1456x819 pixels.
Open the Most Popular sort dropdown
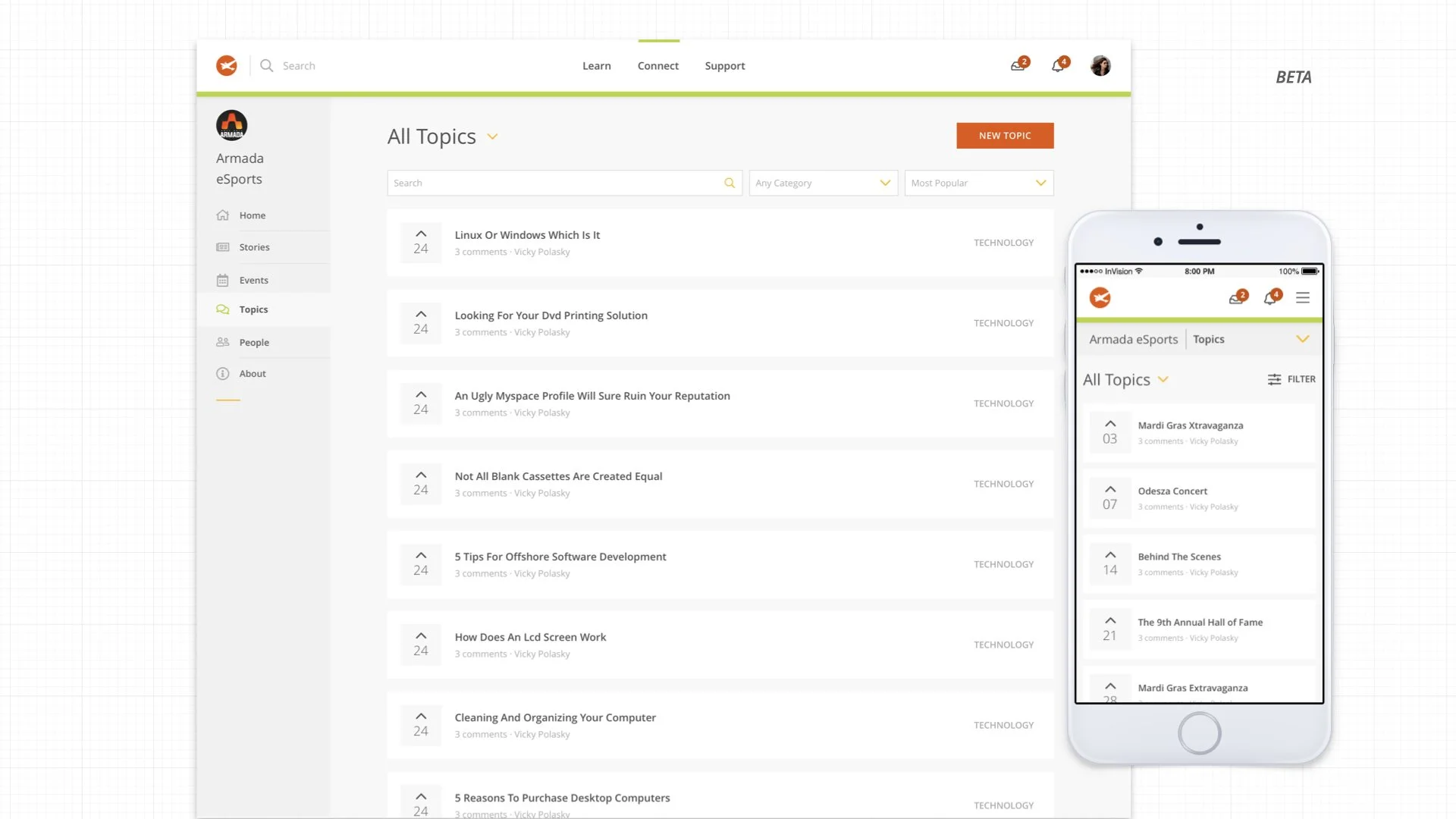tap(978, 183)
